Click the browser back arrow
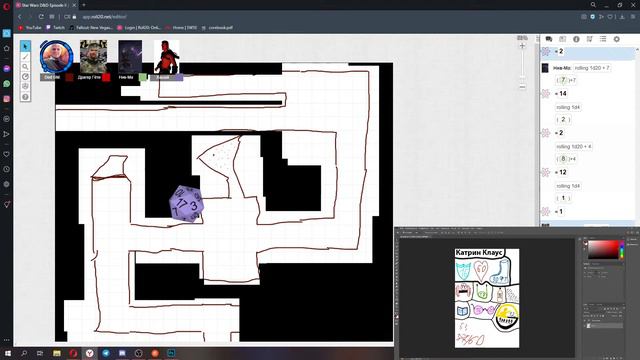 [19, 17]
